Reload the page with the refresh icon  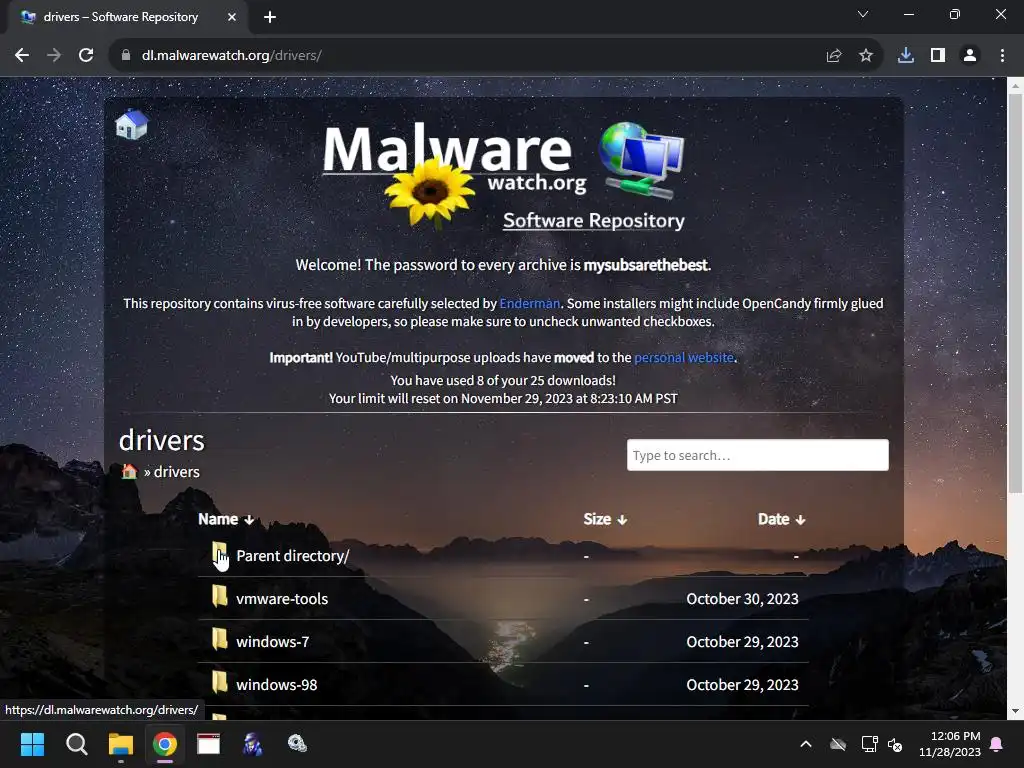pyautogui.click(x=86, y=56)
